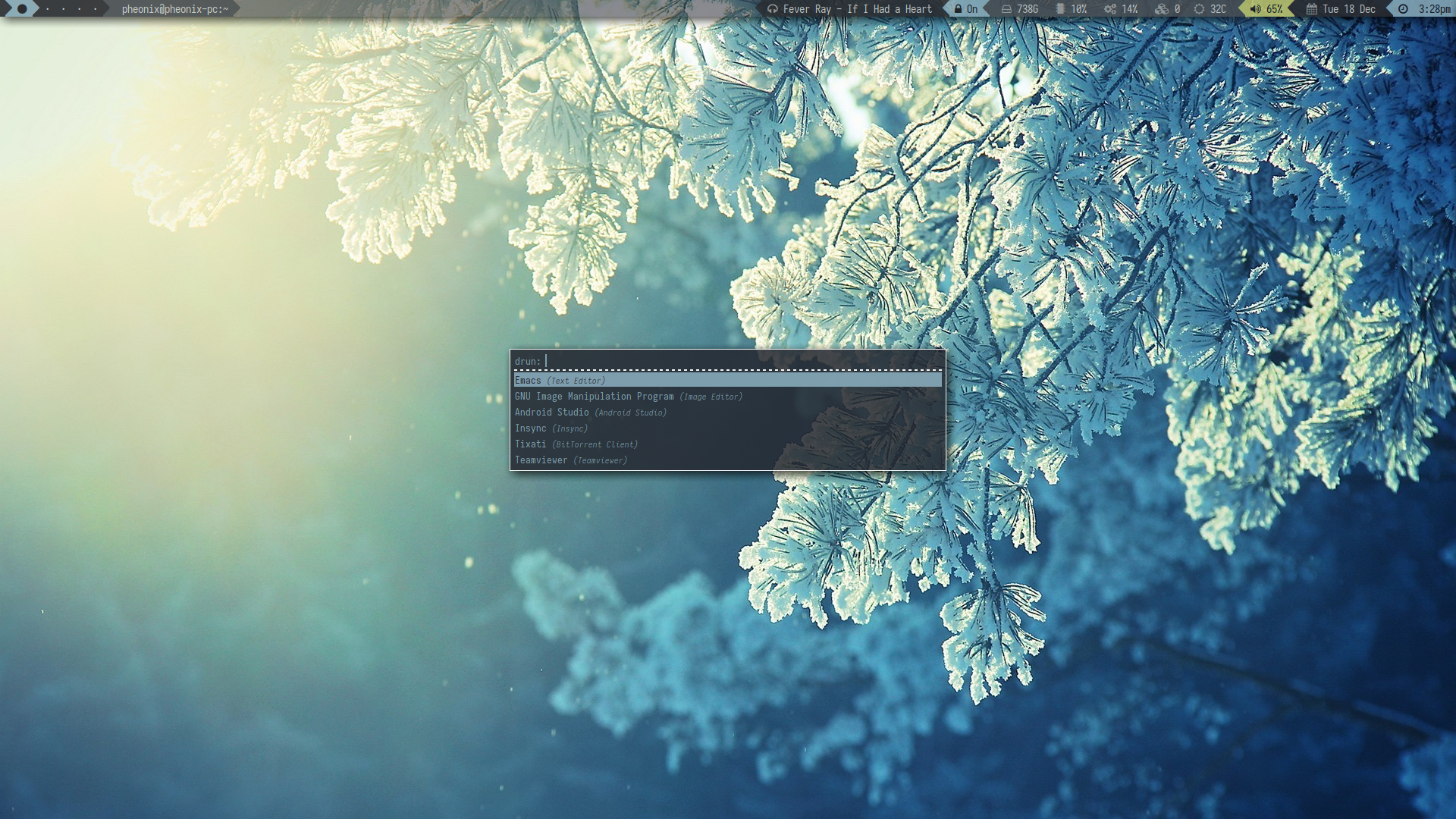Switch to the second workspace dot

pos(47,9)
